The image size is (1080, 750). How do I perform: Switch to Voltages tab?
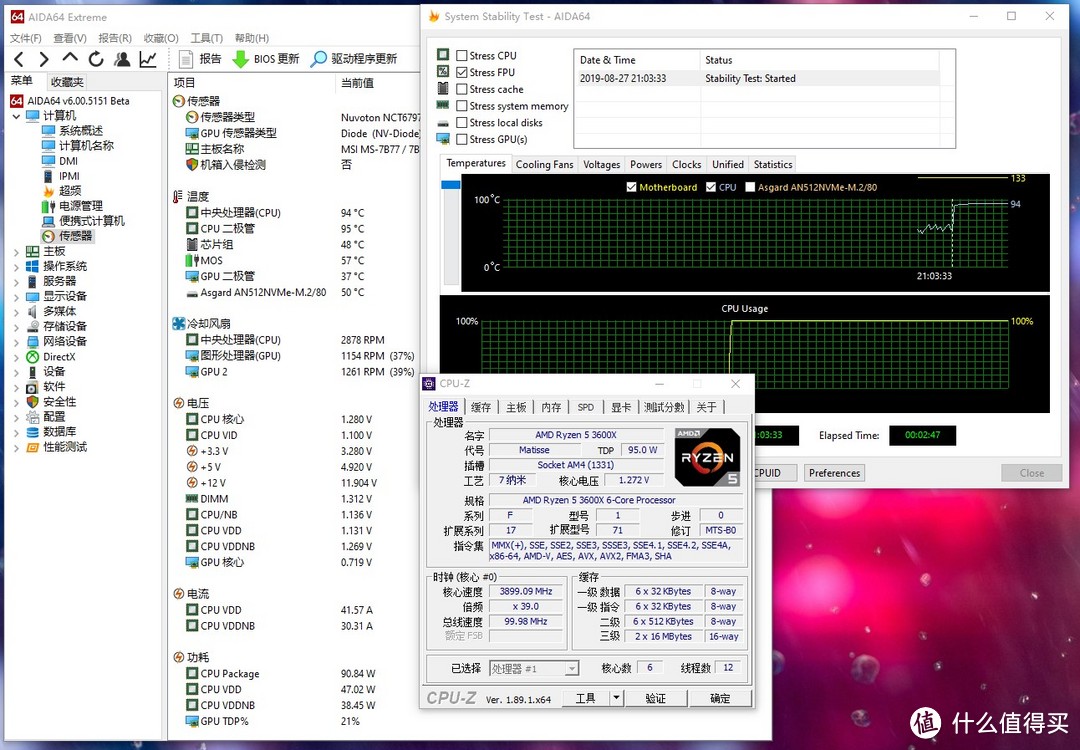[x=601, y=165]
